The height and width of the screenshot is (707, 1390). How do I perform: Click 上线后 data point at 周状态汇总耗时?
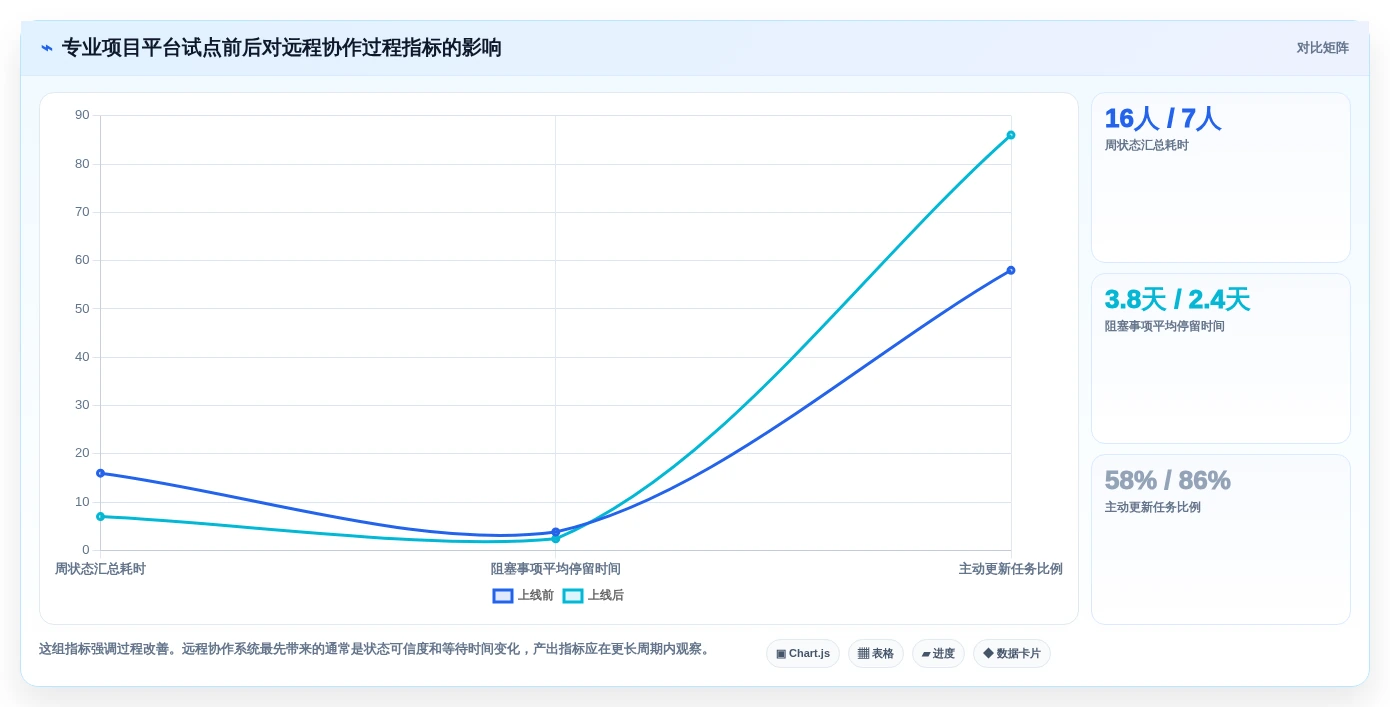click(x=100, y=516)
